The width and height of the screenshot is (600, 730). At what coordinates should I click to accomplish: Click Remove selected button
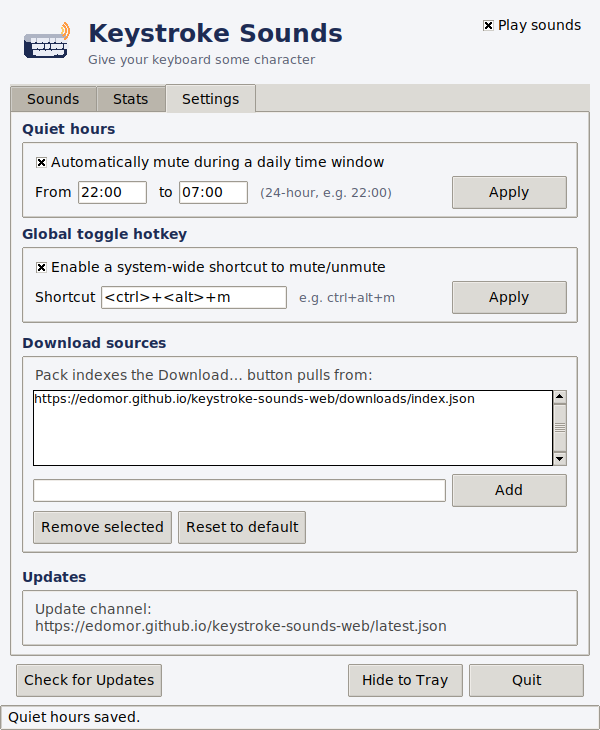pyautogui.click(x=102, y=527)
